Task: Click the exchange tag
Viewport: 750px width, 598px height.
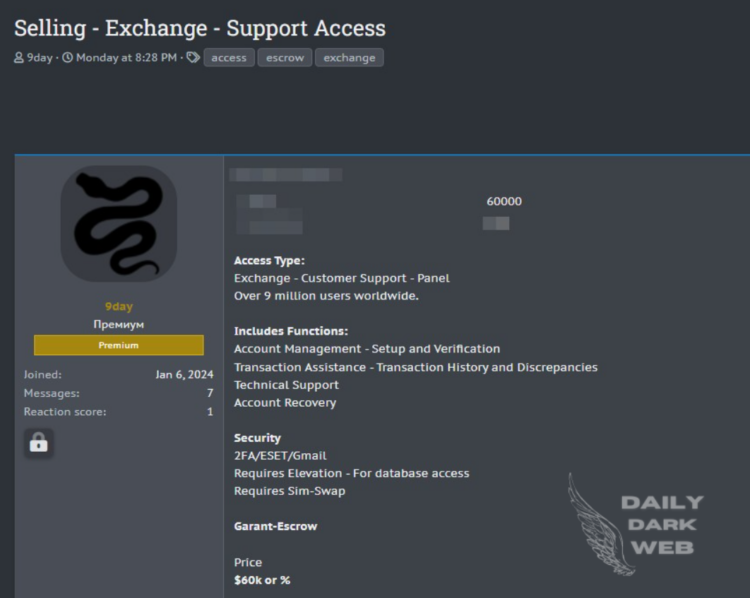Action: pos(349,58)
